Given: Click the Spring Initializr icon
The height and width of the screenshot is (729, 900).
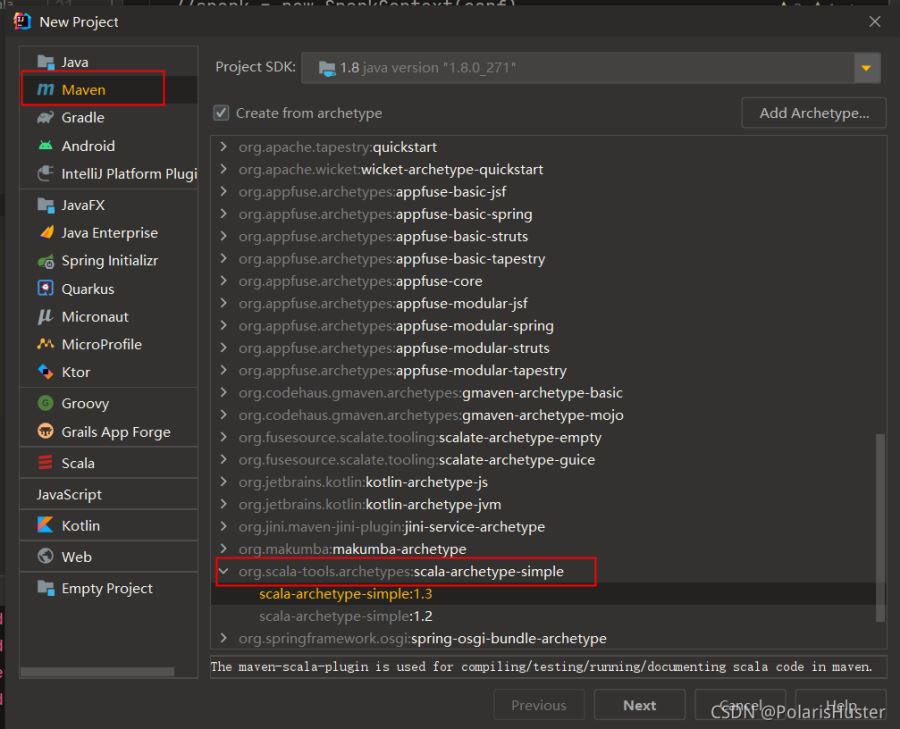Looking at the screenshot, I should [45, 261].
